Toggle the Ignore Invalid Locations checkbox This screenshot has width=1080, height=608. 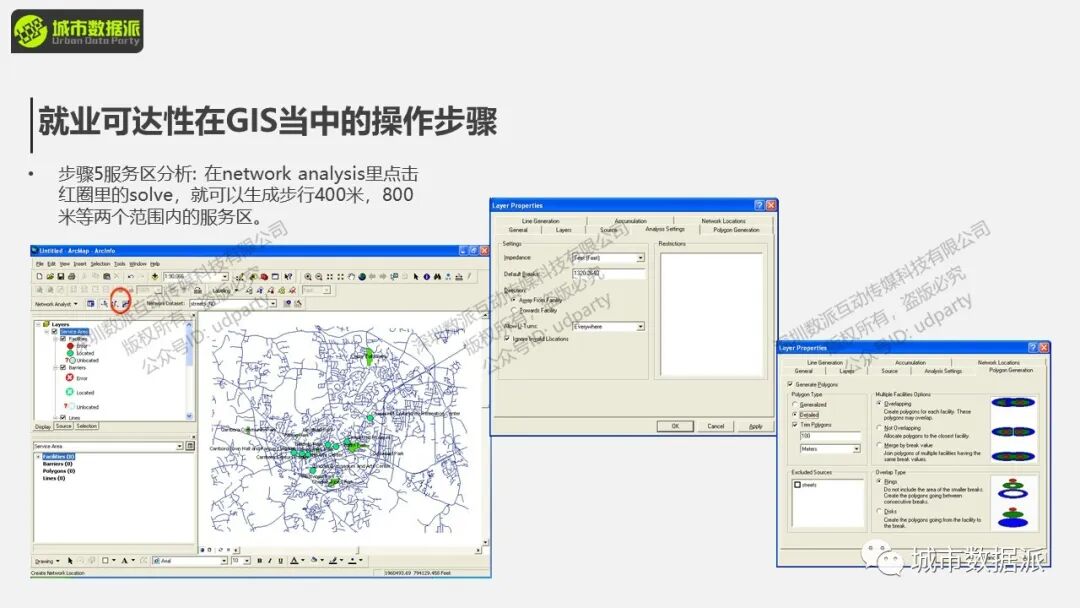[x=507, y=338]
